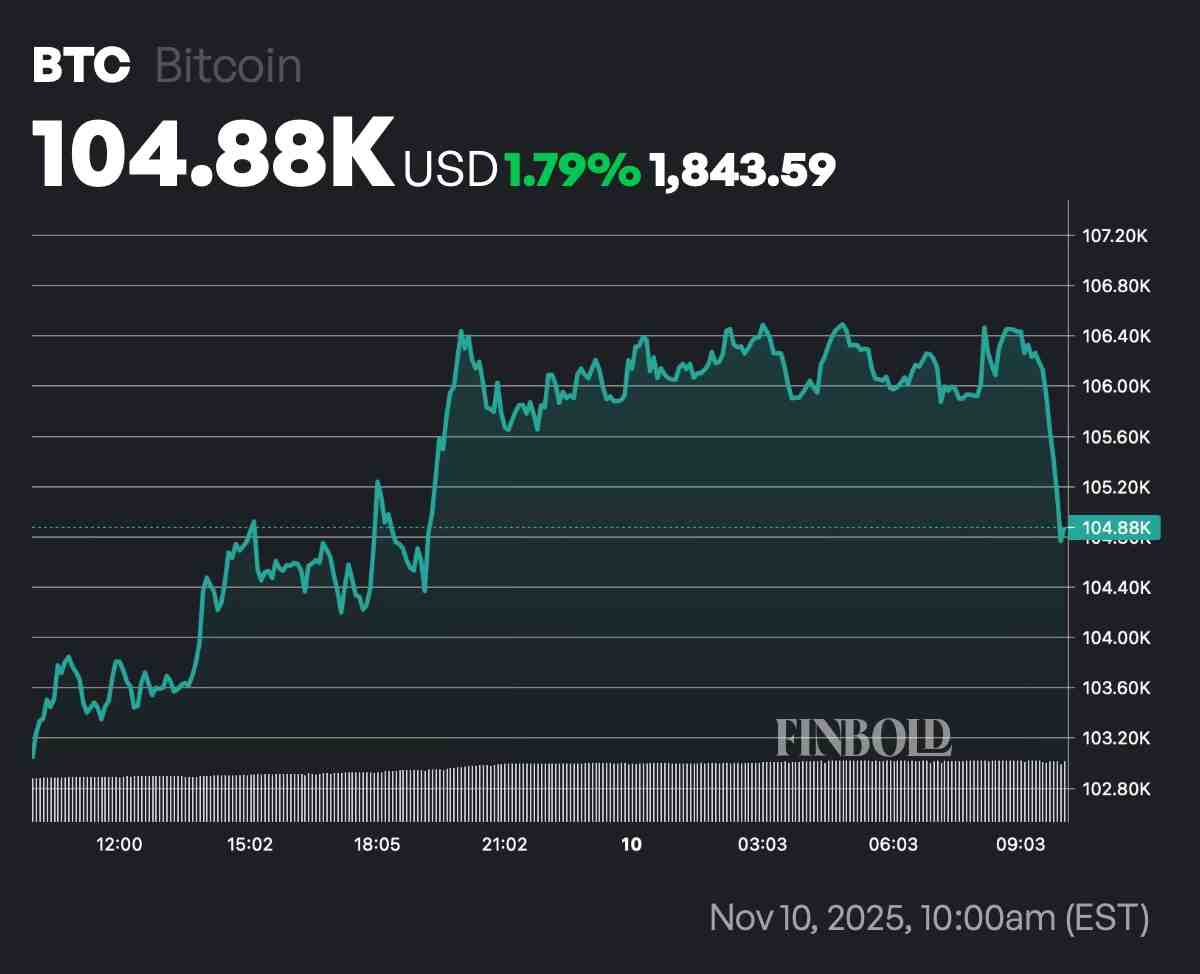Select the Bitcoin name label

(x=228, y=66)
